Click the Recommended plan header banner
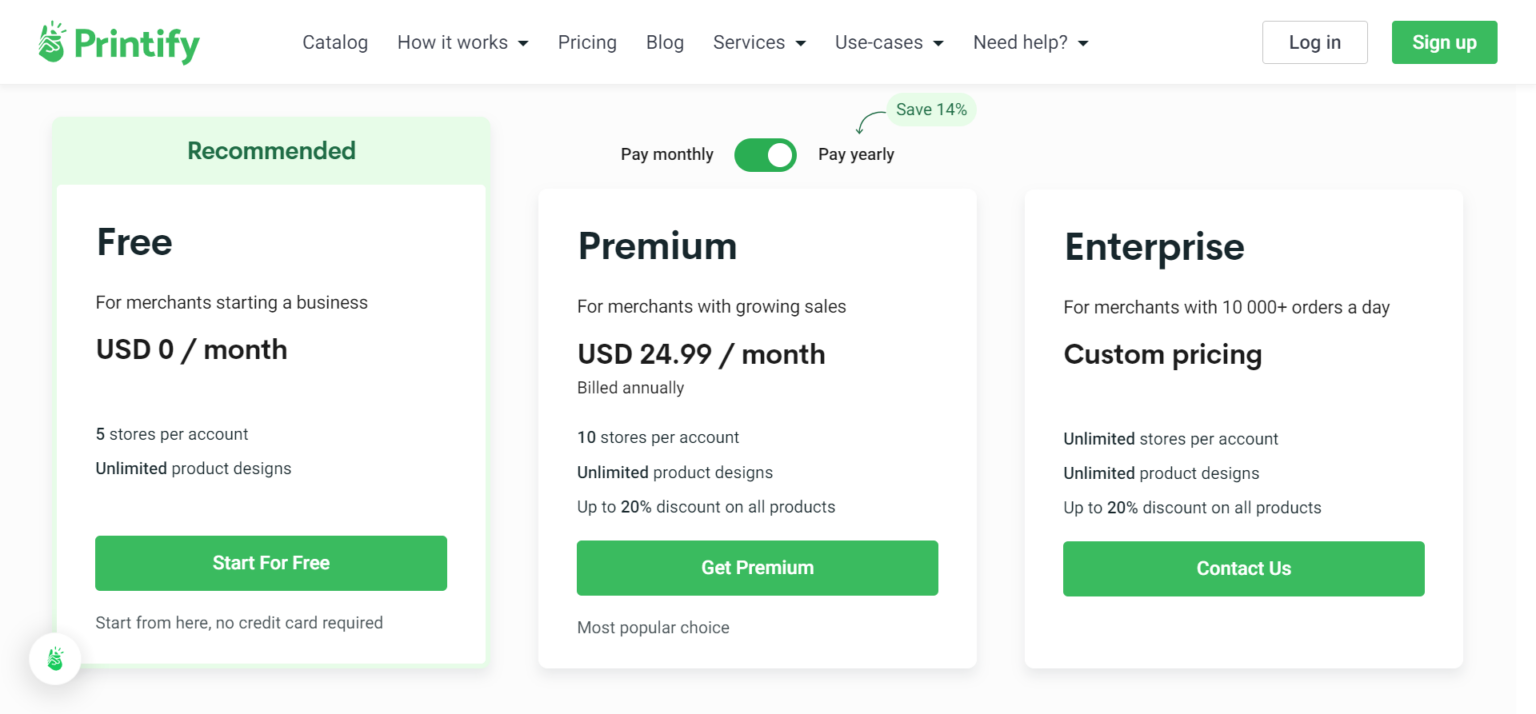Screen dimensions: 1536x714 [271, 151]
